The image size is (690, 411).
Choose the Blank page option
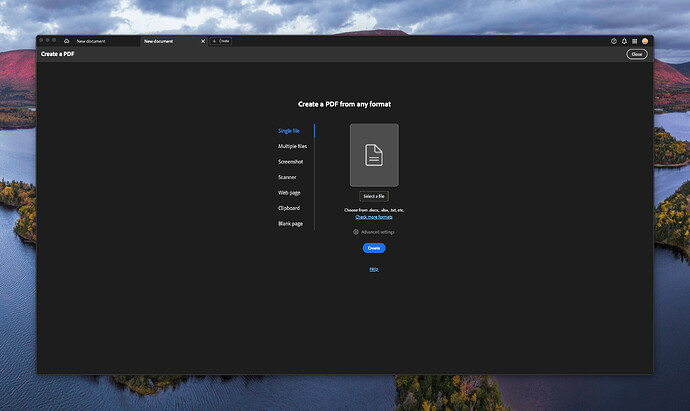point(290,224)
